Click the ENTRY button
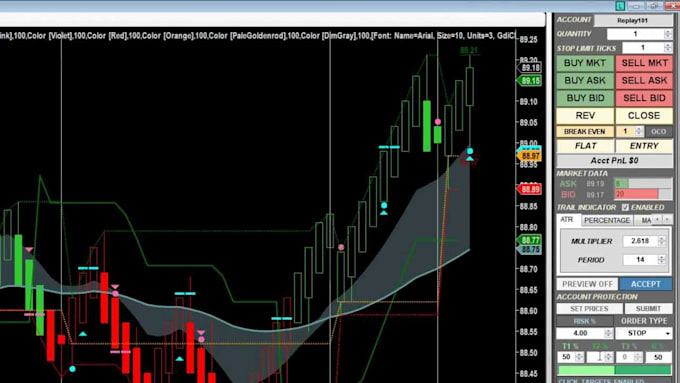Screen dimensions: 680x383 click(644, 146)
